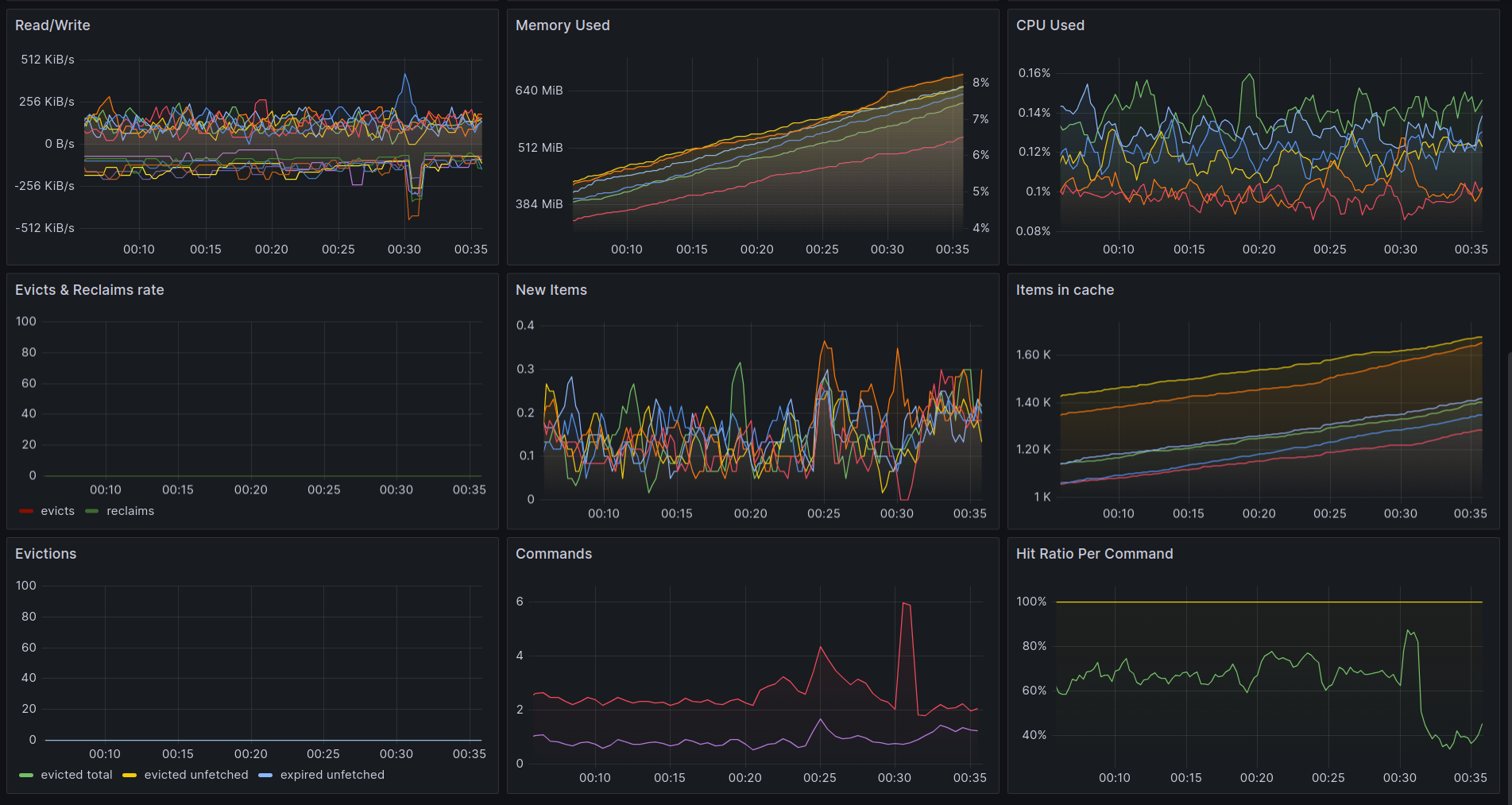Click the "512 MiB" axis label

click(x=540, y=148)
